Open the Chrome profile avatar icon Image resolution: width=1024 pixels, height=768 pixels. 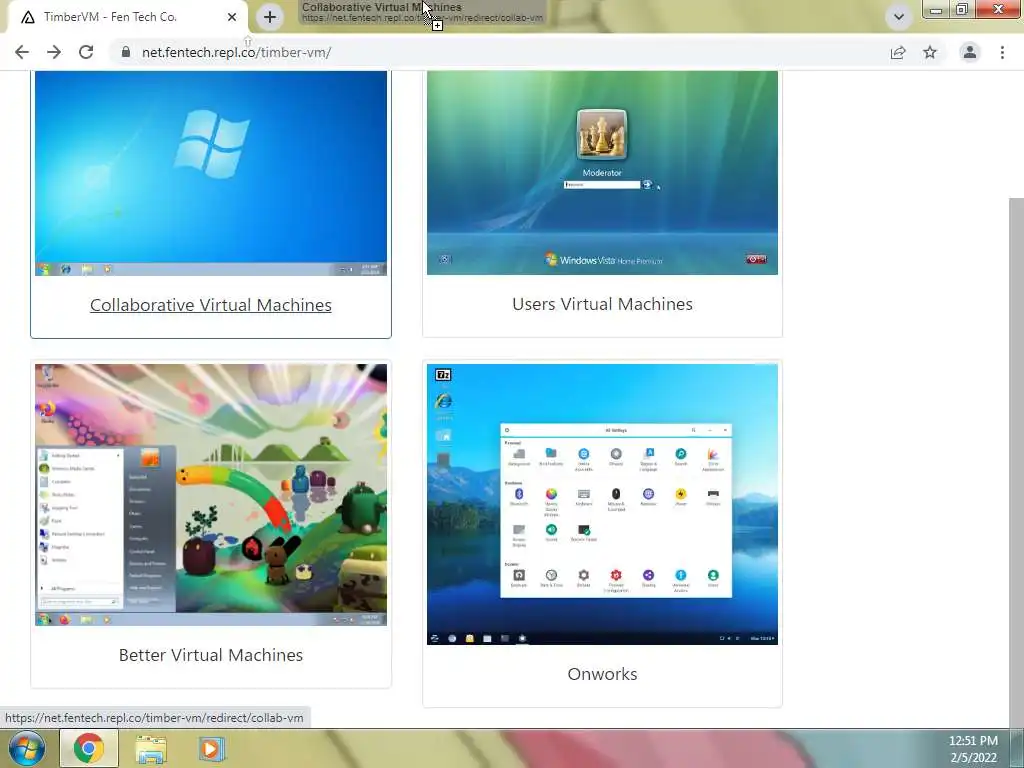[x=970, y=52]
